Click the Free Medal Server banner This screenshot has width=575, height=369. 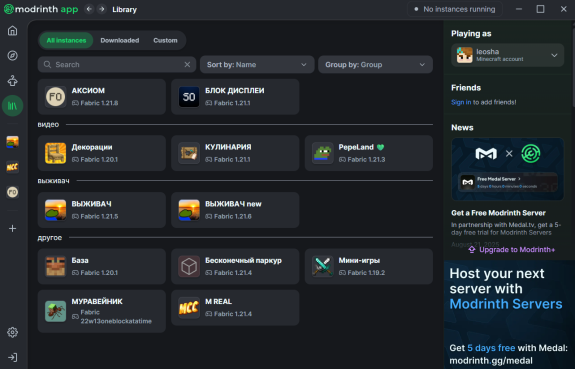[508, 182]
